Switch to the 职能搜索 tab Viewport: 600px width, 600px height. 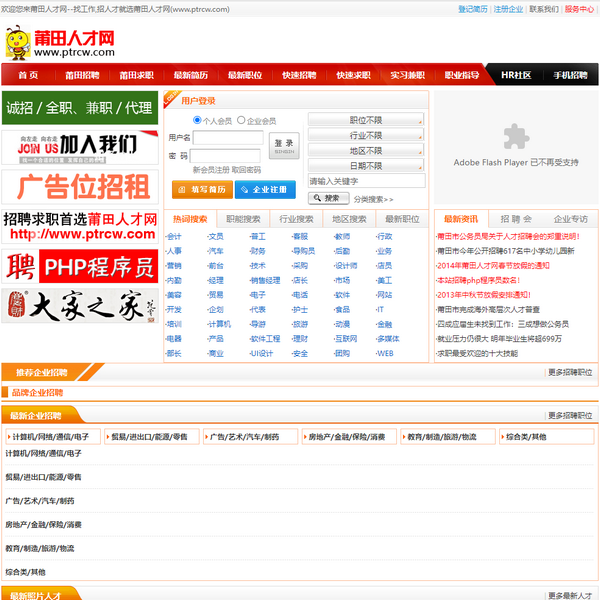243,218
